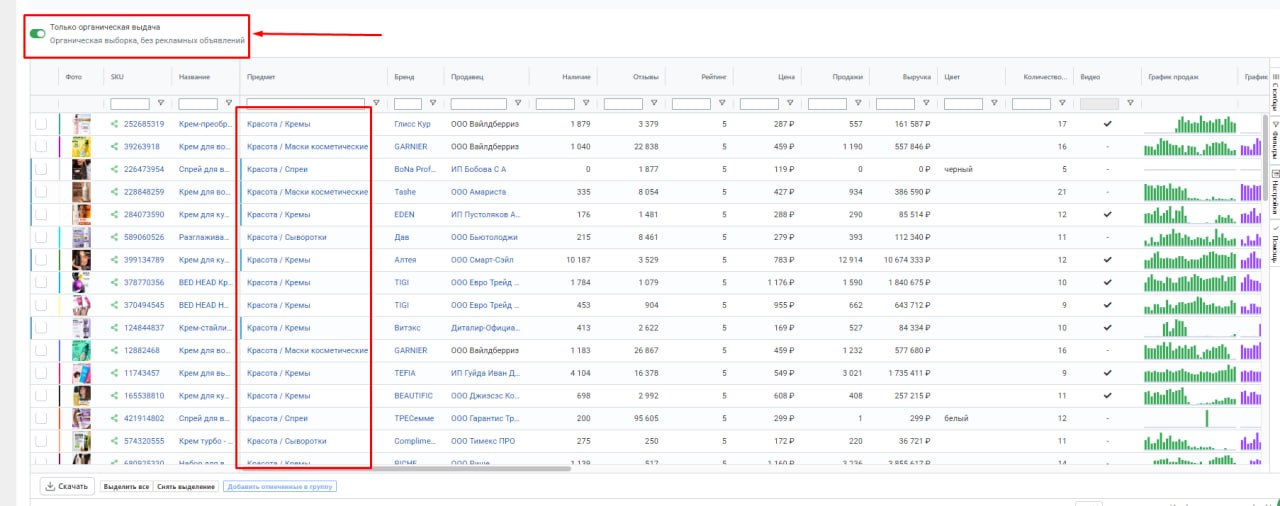1280x506 pixels.
Task: Click the Выделить все button
Action: (x=126, y=487)
